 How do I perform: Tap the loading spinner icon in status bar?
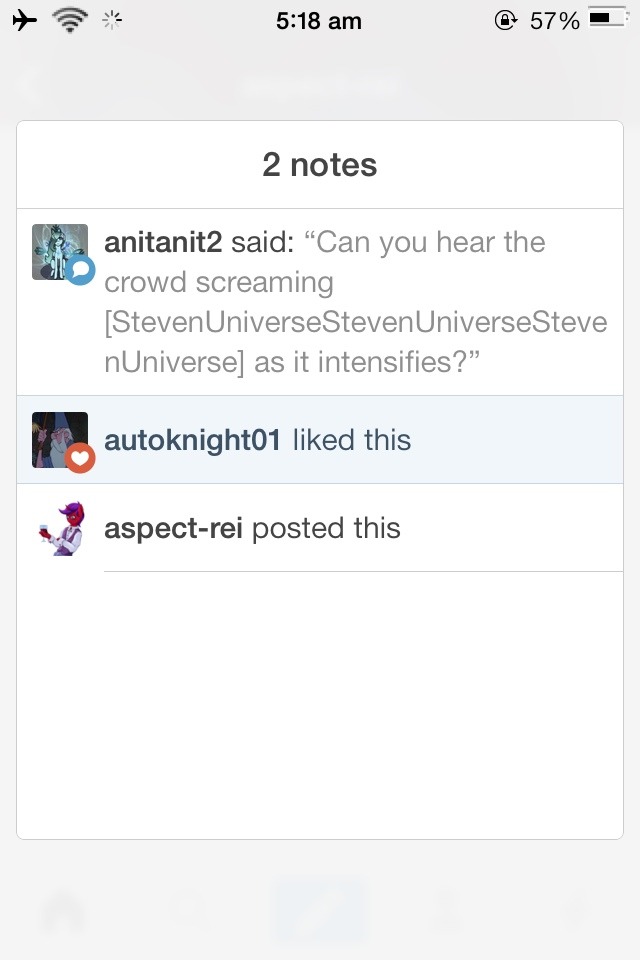click(x=112, y=20)
